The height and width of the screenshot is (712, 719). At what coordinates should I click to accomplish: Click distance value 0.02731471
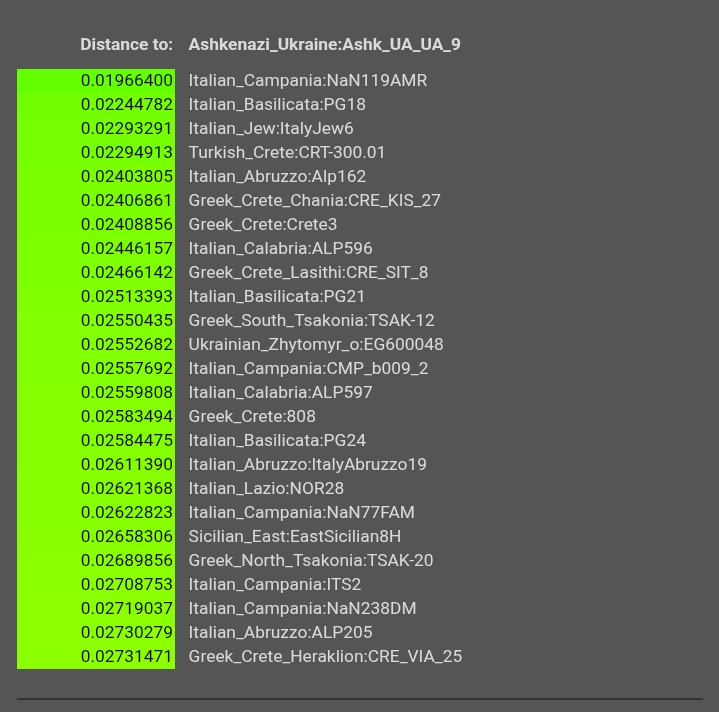pyautogui.click(x=127, y=656)
